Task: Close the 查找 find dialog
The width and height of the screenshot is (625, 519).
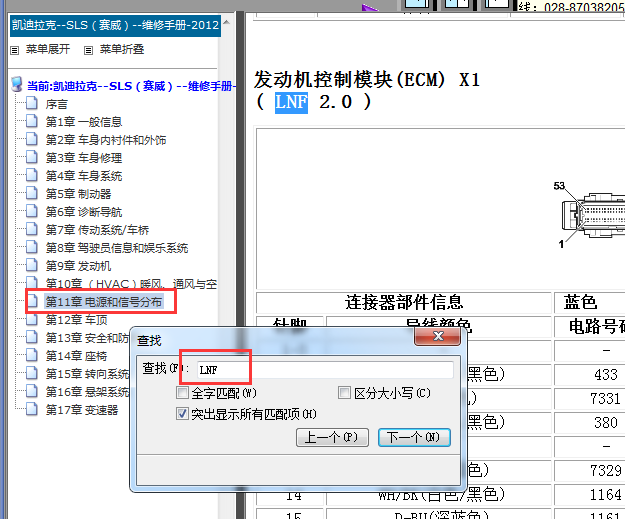Action: click(x=438, y=336)
